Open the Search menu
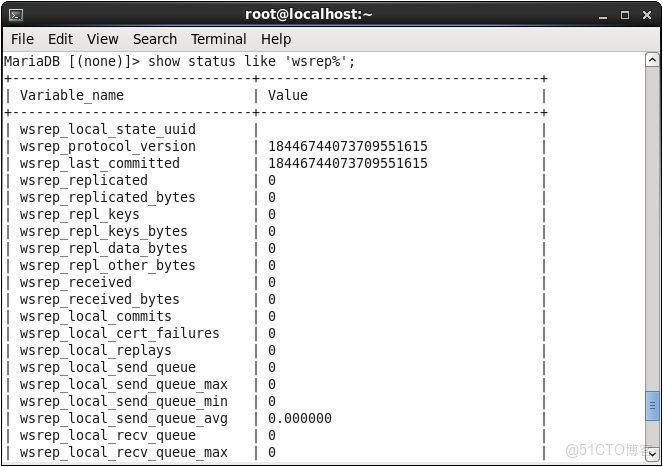Viewport: 663px width, 467px height. (x=155, y=39)
